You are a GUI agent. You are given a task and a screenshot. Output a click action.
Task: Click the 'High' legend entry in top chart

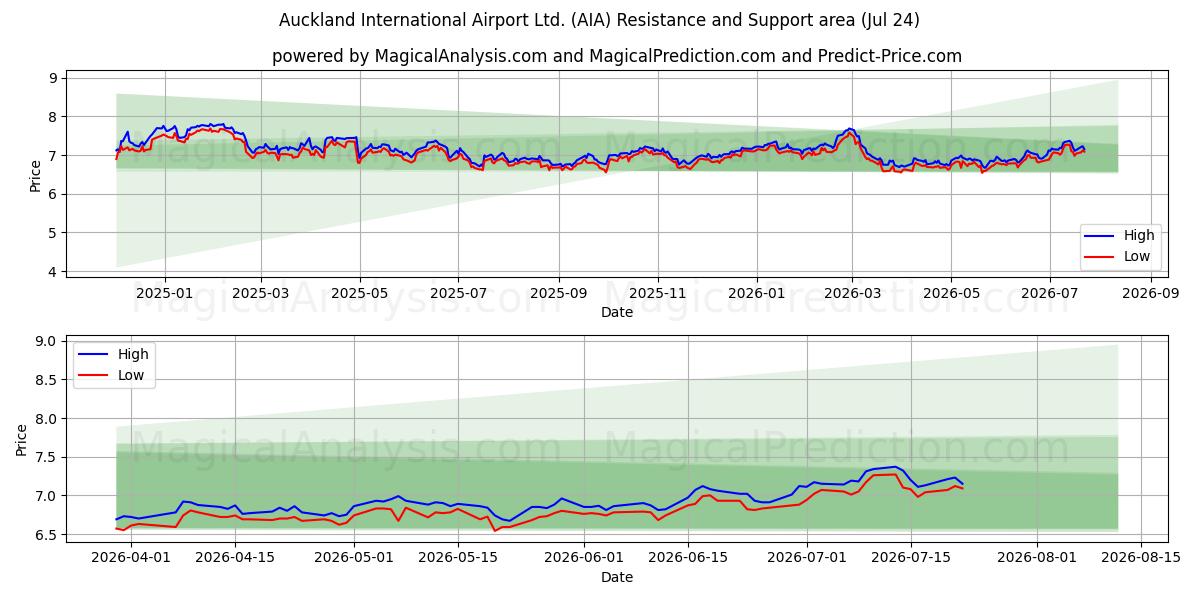point(1139,236)
